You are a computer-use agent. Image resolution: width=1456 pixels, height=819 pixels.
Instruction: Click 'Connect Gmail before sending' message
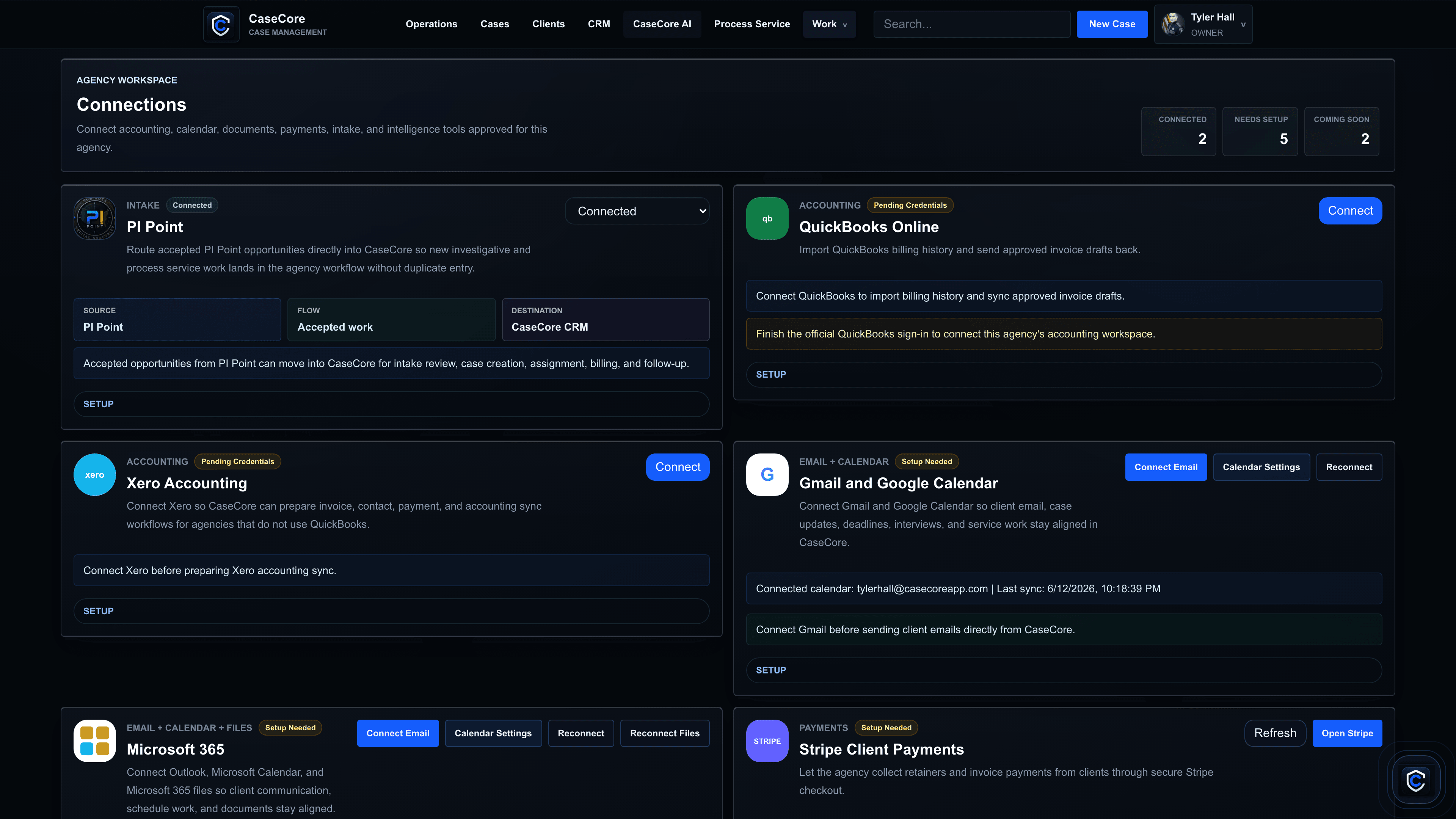(x=1064, y=630)
